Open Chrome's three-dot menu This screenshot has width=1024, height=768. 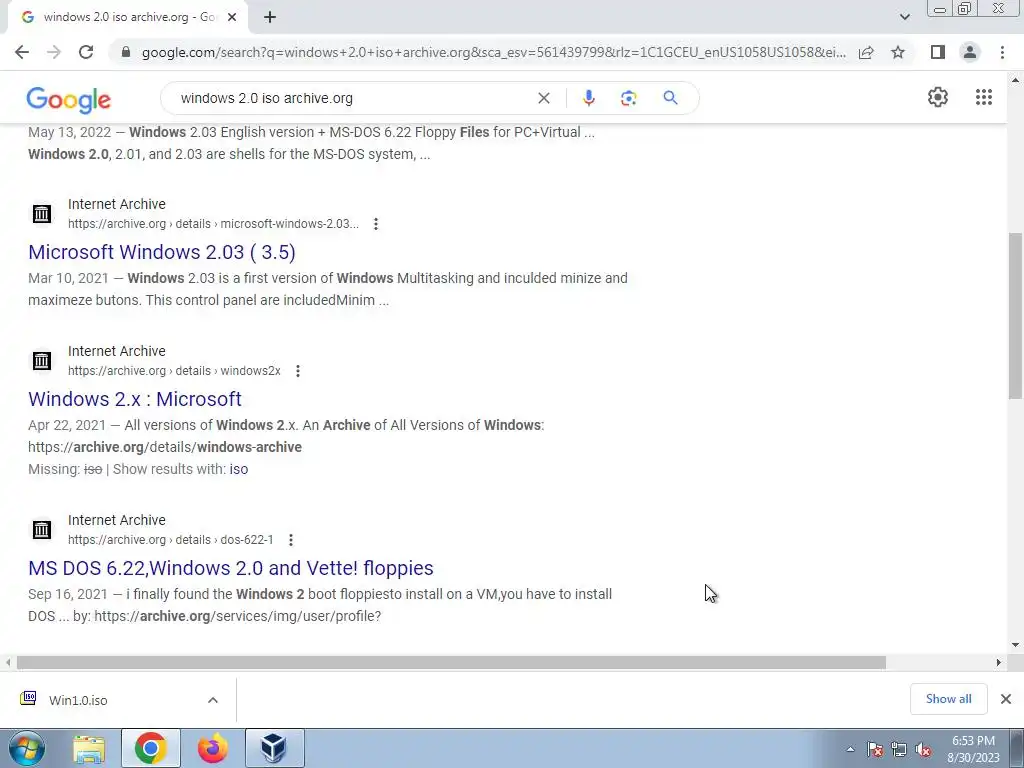click(x=1002, y=52)
